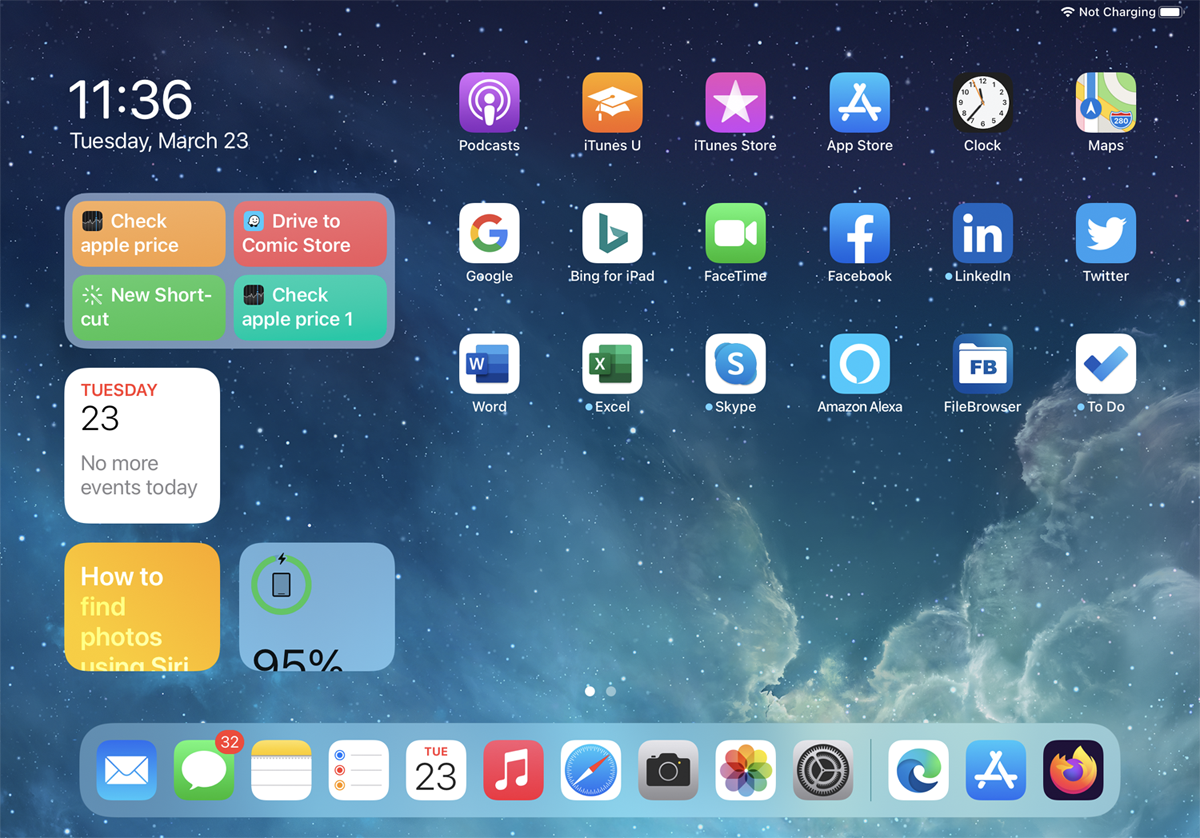Launch iTunes U app
This screenshot has height=838, width=1200.
(612, 102)
